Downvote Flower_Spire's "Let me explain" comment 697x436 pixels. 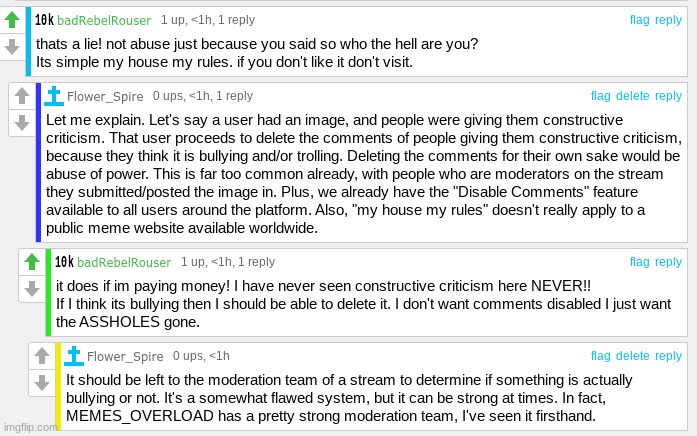pos(22,122)
